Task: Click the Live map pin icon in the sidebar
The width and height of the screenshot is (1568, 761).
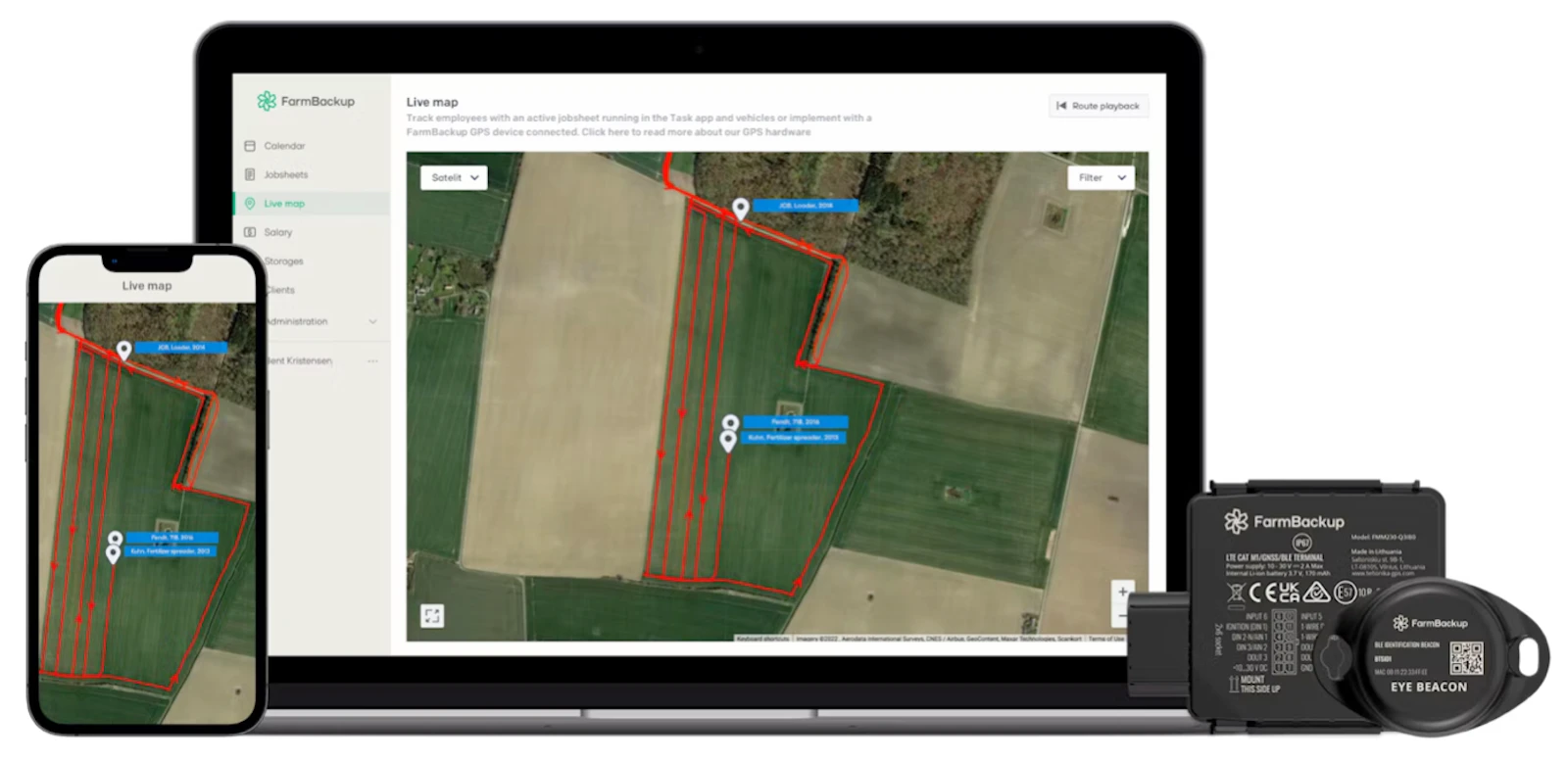Action: [x=250, y=204]
